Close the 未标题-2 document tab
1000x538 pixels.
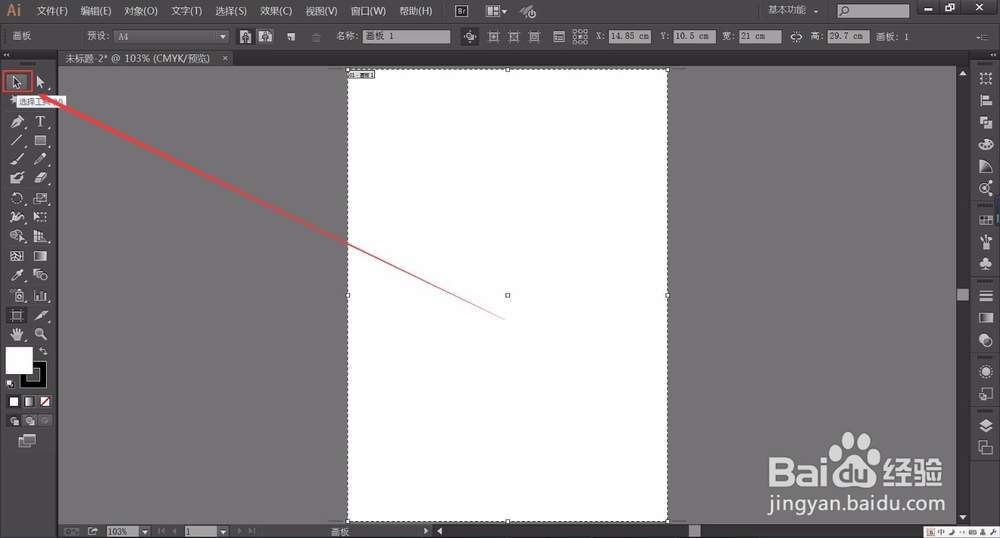224,58
